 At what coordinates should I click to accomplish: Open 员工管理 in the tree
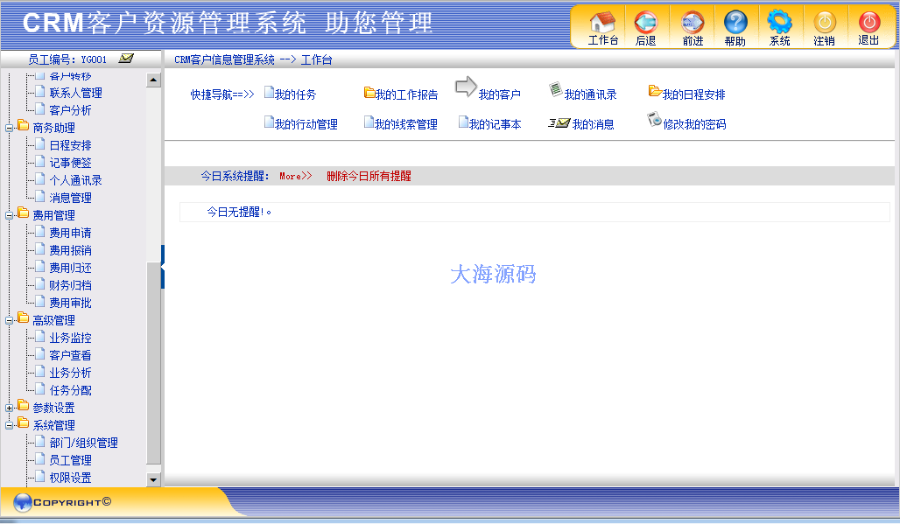(70, 460)
